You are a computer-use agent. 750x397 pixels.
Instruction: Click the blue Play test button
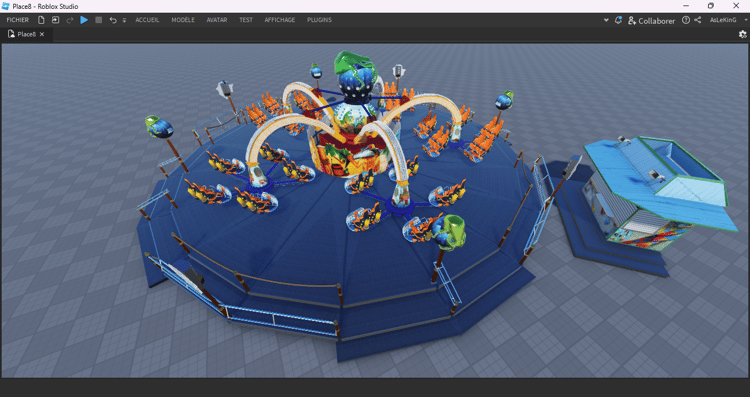pyautogui.click(x=84, y=20)
